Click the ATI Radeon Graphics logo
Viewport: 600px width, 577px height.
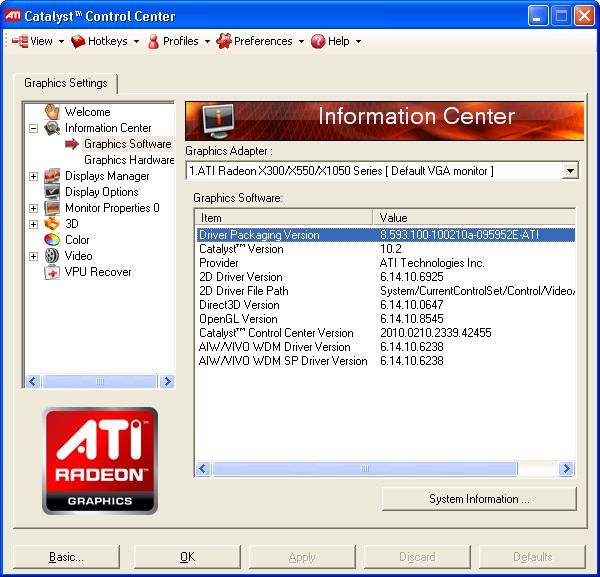pyautogui.click(x=100, y=461)
